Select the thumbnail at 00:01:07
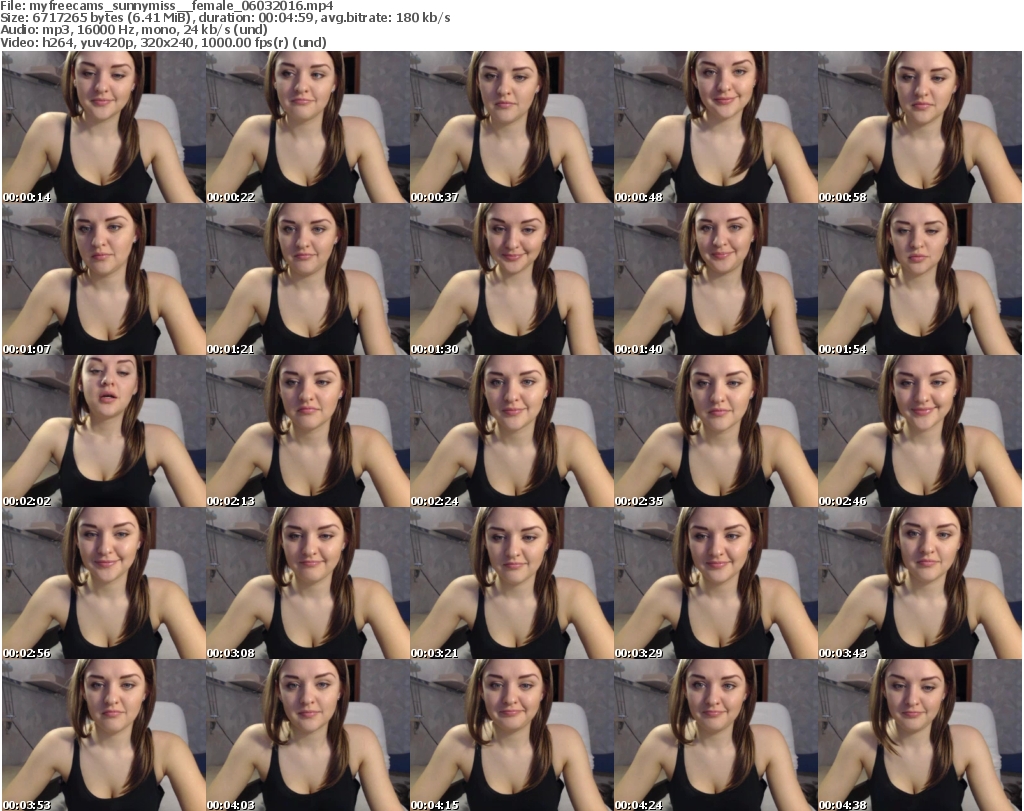The height and width of the screenshot is (811, 1024). tap(103, 279)
